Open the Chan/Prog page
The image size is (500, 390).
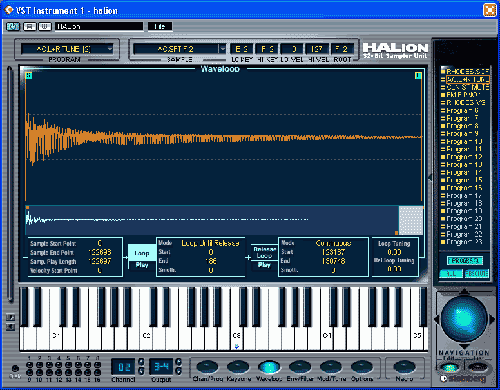(x=207, y=367)
